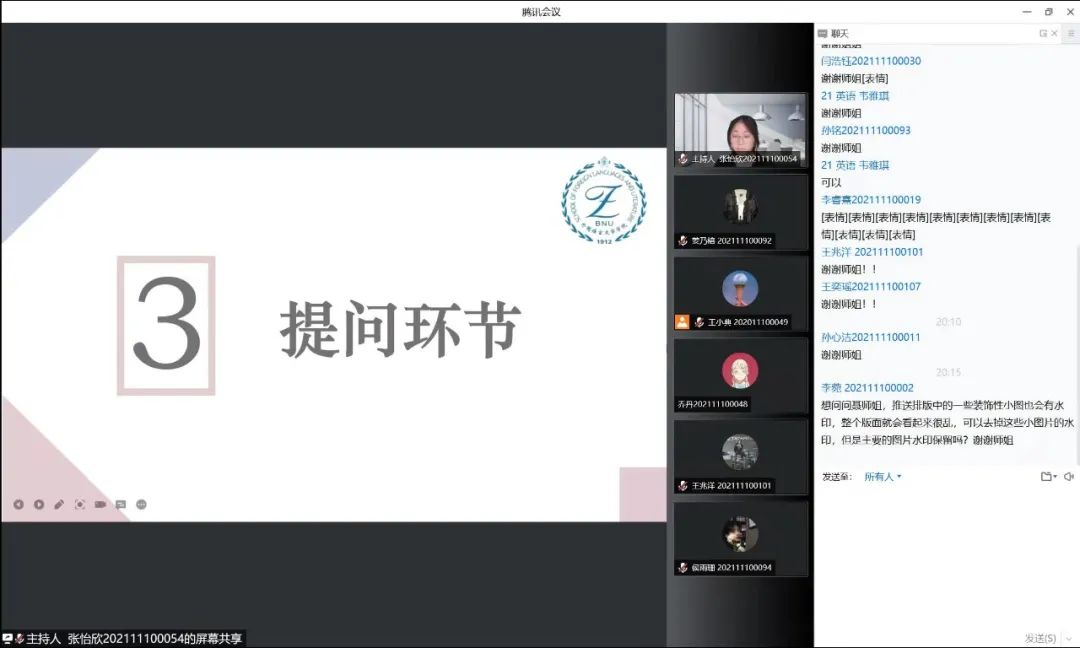
Task: Select the pen annotation tool on slide
Action: (59, 505)
